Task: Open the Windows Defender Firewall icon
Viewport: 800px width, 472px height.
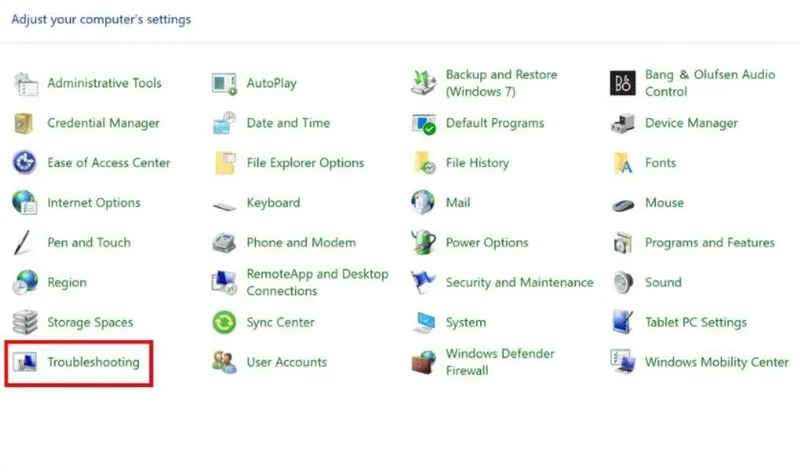Action: coord(423,362)
